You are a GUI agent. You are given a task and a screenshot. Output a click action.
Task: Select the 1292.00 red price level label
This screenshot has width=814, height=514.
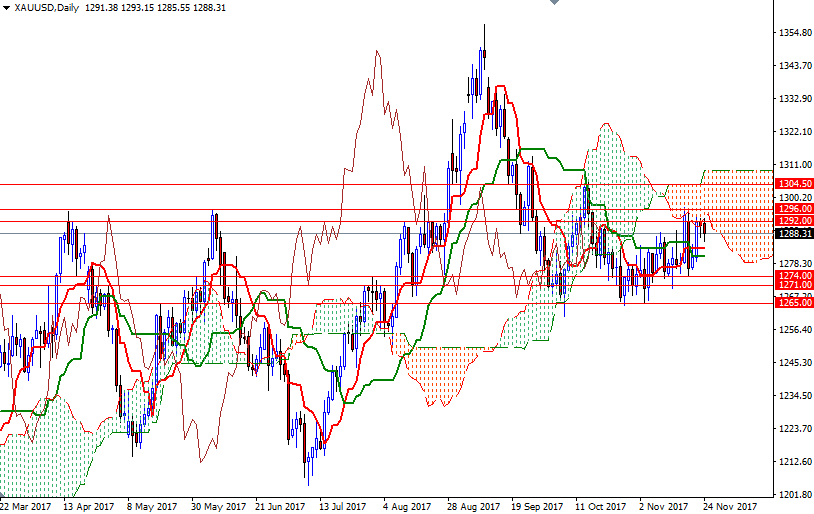tap(794, 220)
